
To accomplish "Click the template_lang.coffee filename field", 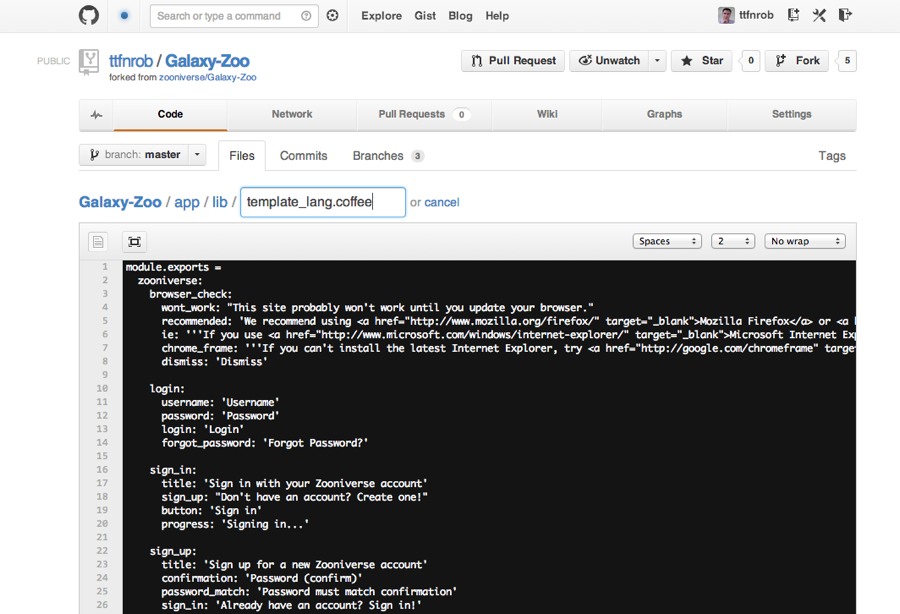I will (x=322, y=202).
